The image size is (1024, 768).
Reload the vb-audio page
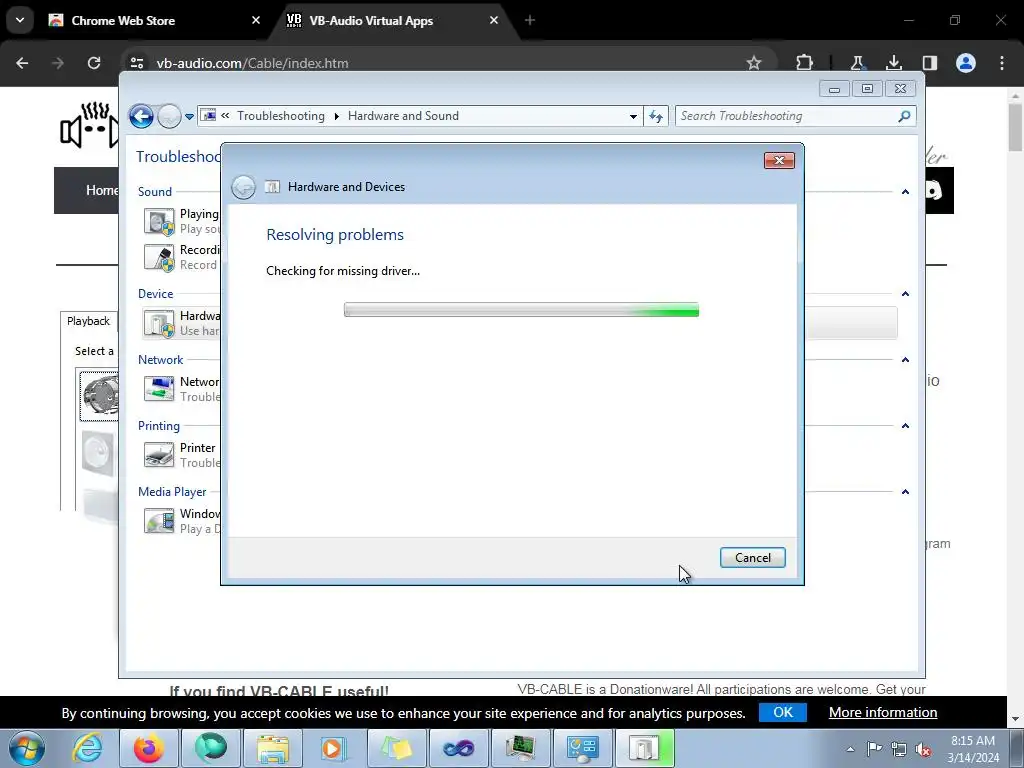pos(94,63)
